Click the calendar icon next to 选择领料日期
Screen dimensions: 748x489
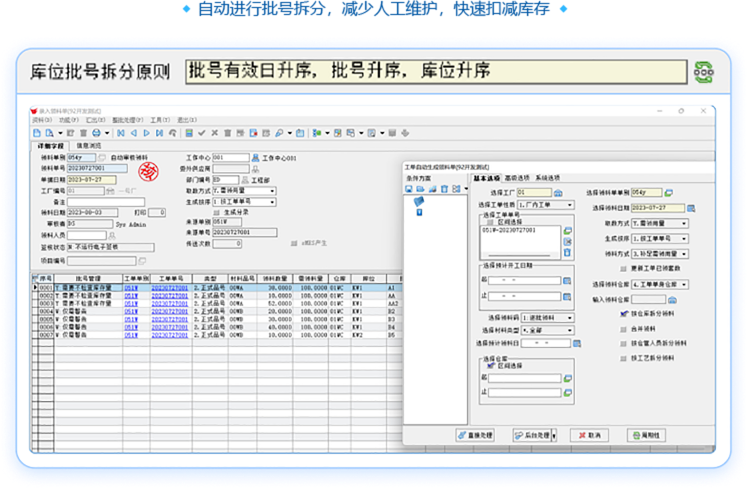click(x=690, y=207)
